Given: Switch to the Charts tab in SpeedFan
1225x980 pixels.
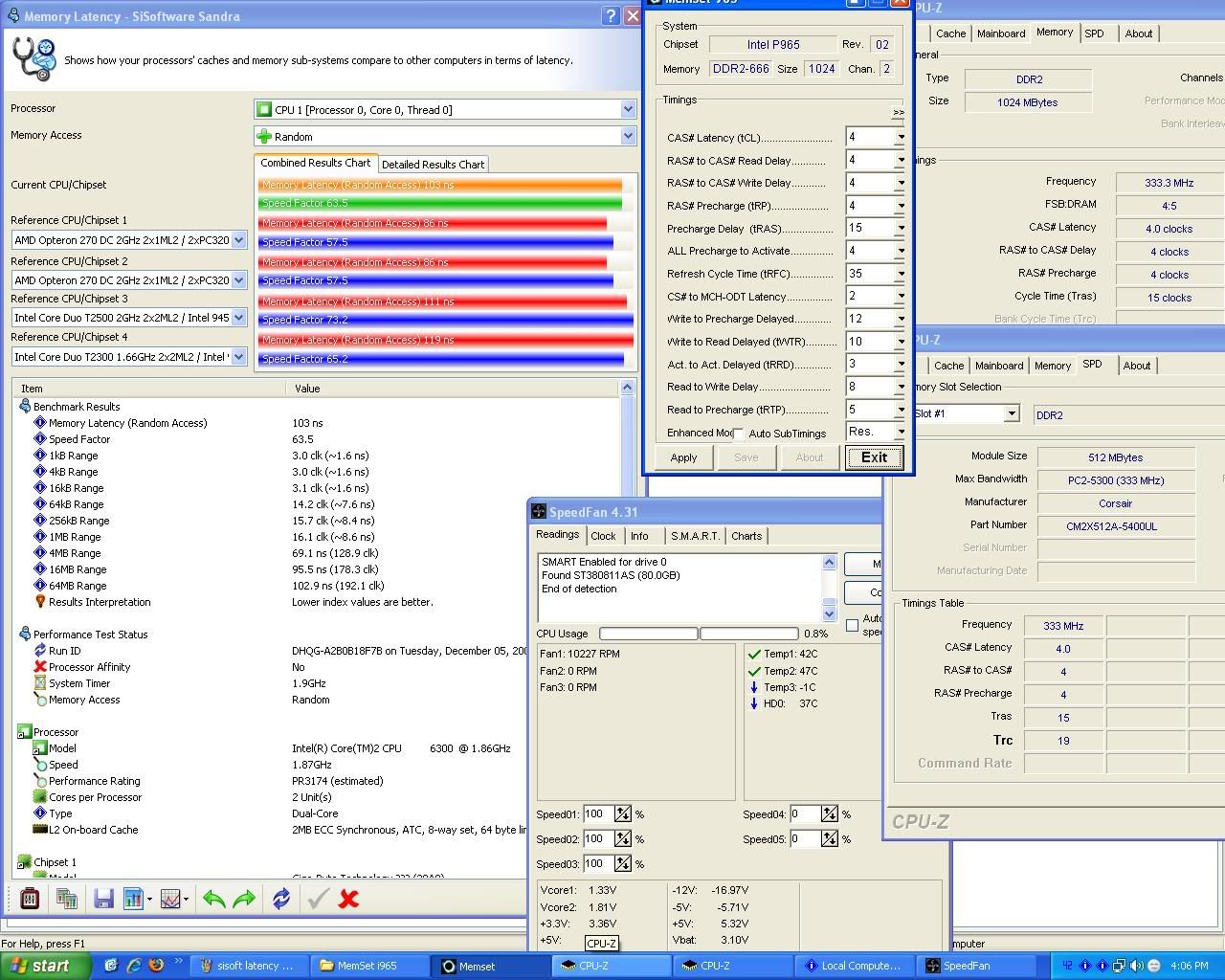Looking at the screenshot, I should [x=746, y=536].
